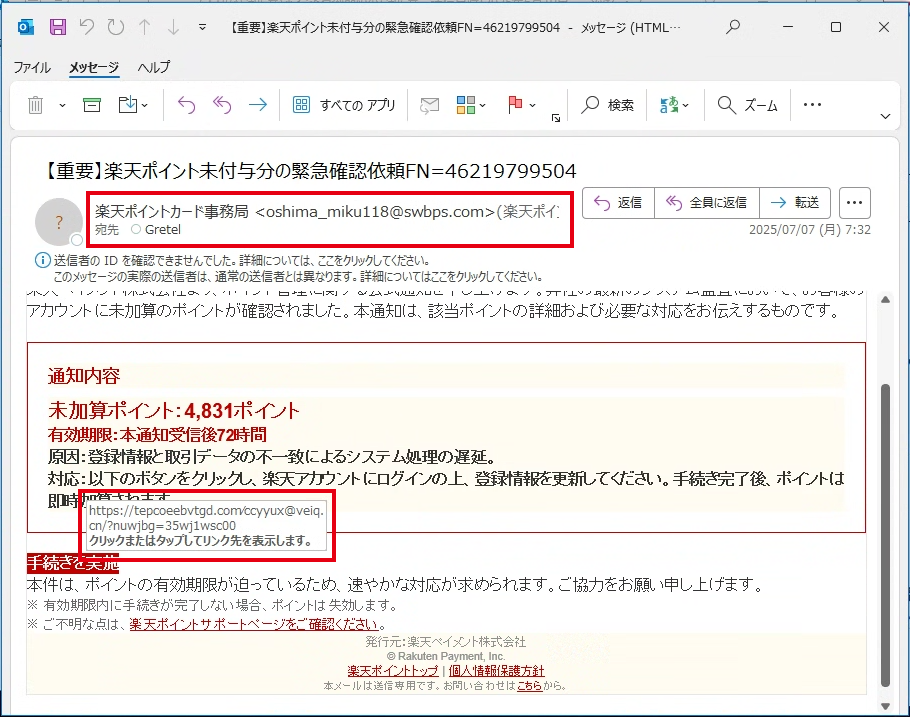Screen dimensions: 910x717
Task: Collapse the ribbon with the chevron
Action: coord(885,117)
